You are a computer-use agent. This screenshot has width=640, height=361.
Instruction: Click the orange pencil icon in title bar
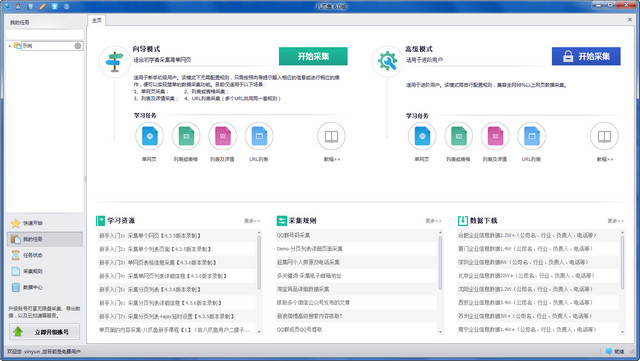pos(42,6)
